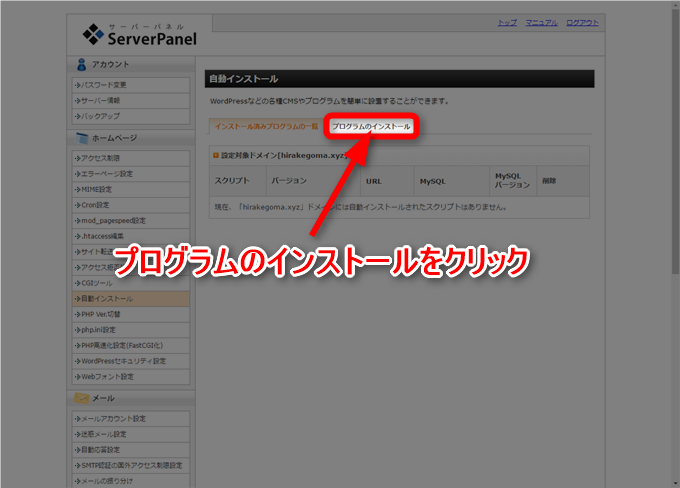Viewport: 680px width, 488px height.
Task: Open SMTP認証の国外アクセス制限設定
Action: point(131,465)
